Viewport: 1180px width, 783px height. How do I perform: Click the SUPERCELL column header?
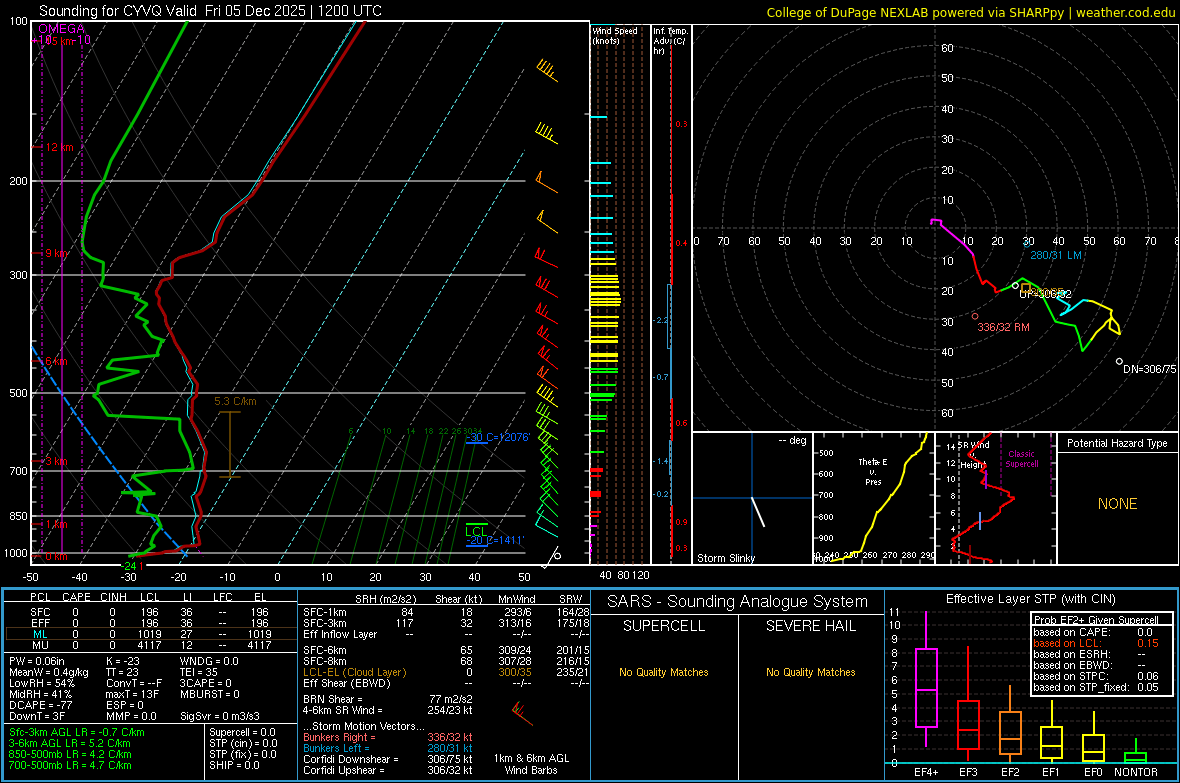point(664,626)
